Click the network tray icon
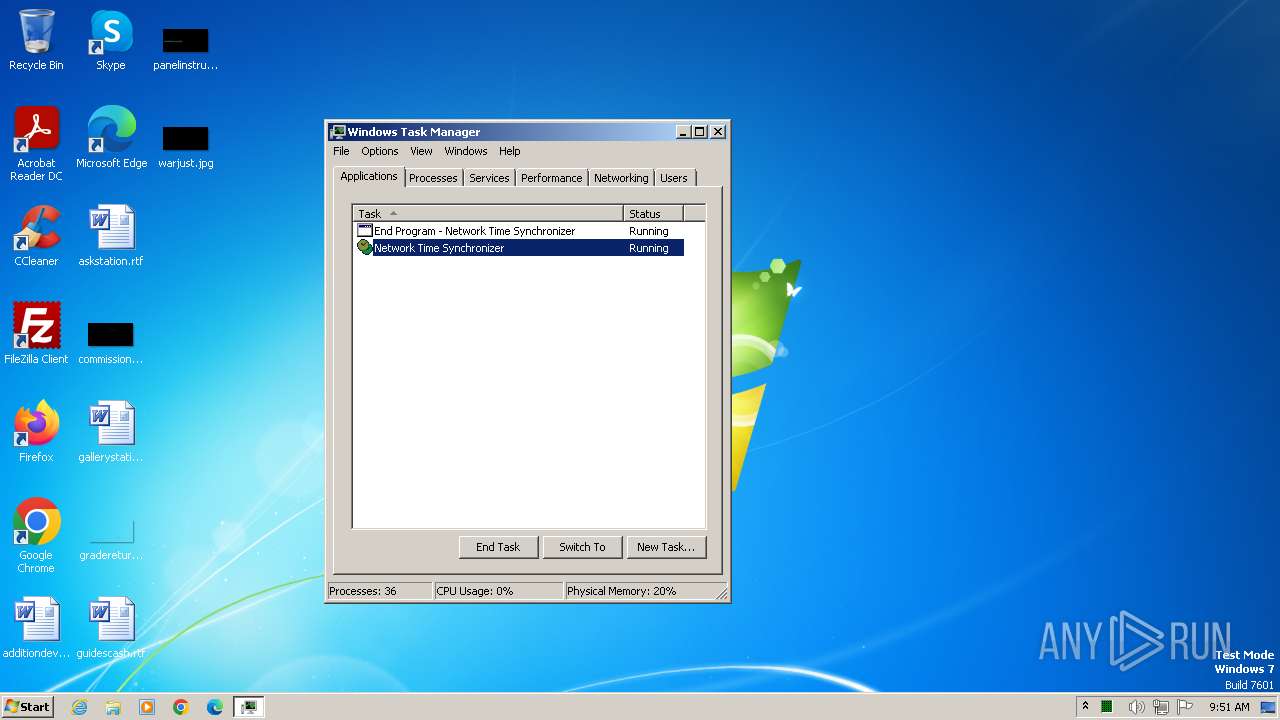 click(1161, 707)
